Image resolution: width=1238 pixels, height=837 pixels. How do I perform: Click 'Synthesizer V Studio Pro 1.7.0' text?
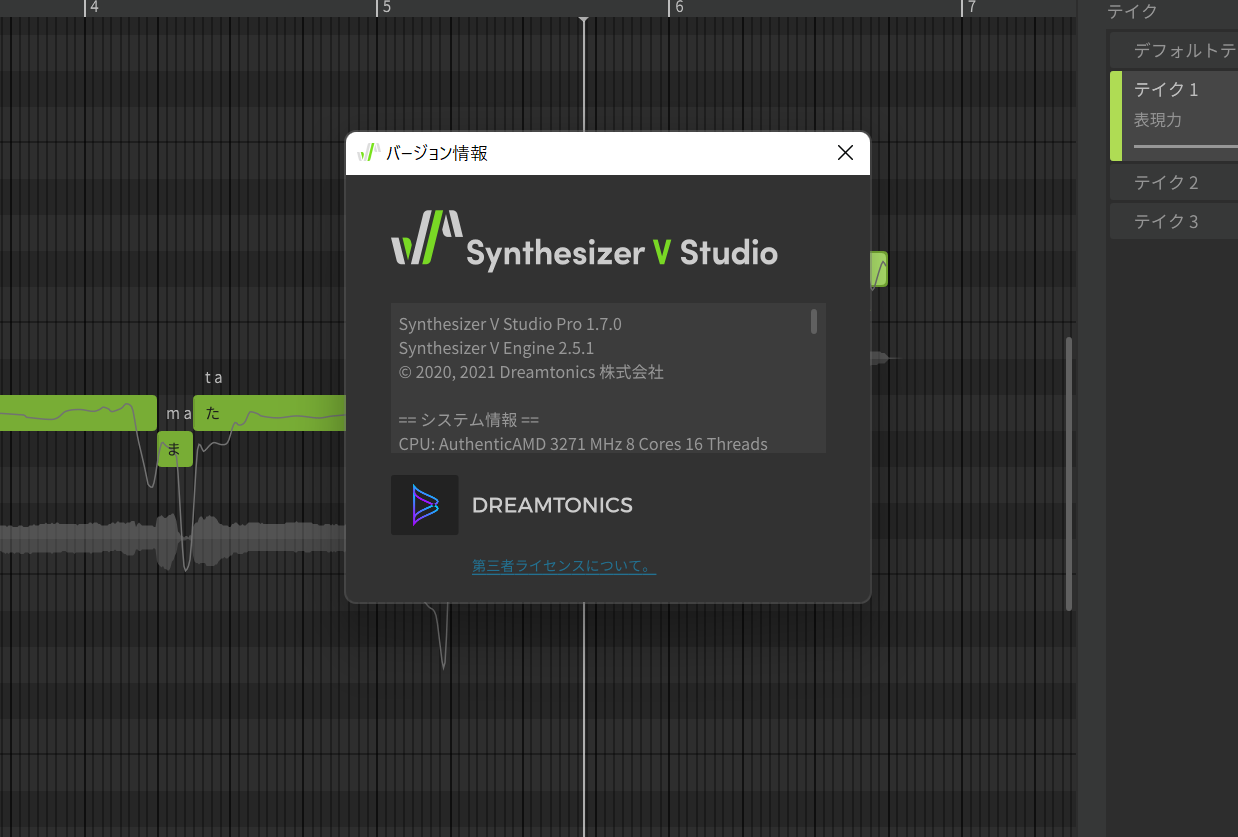510,324
